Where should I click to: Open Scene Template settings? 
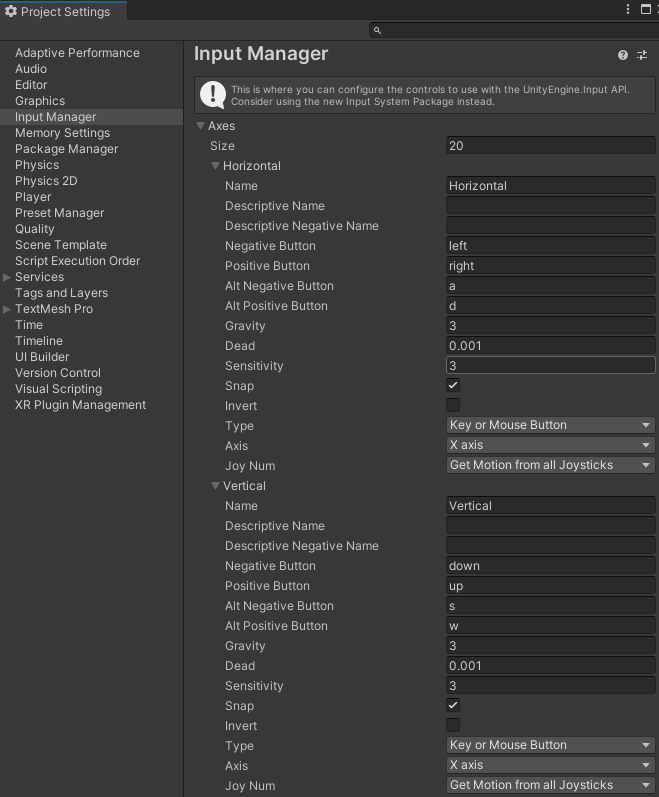click(61, 245)
